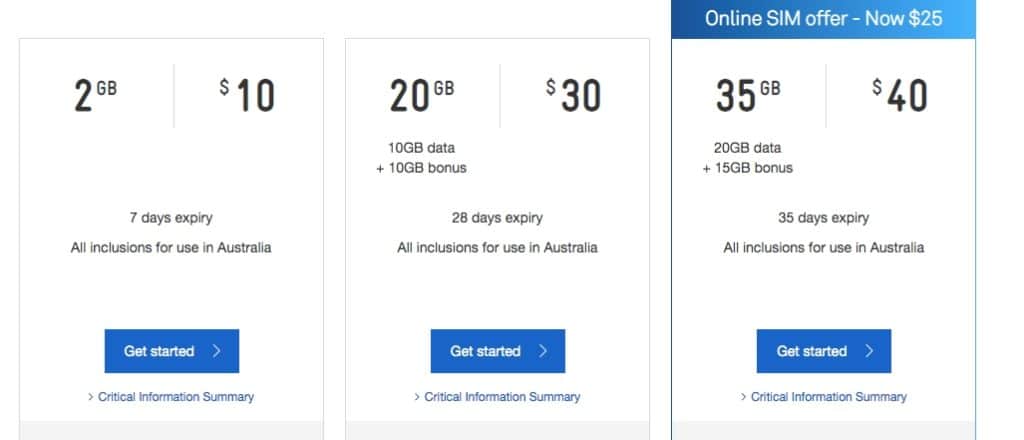
Task: Click the 10GB data + 10GB bonus text
Action: click(x=421, y=158)
